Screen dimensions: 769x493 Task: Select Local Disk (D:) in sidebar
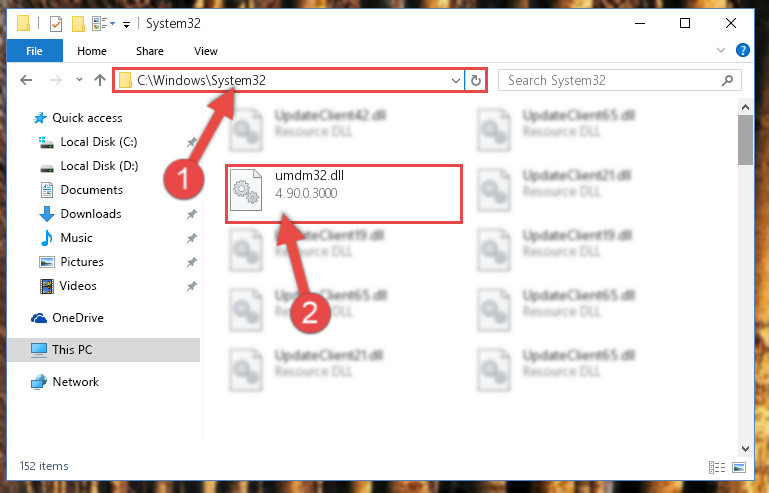(x=99, y=166)
